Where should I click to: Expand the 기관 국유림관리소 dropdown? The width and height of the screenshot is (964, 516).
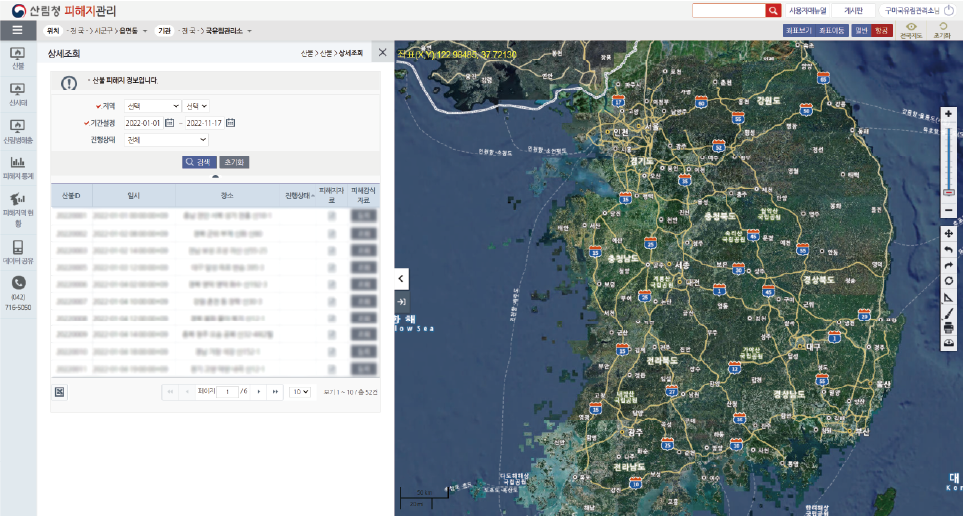tap(250, 31)
